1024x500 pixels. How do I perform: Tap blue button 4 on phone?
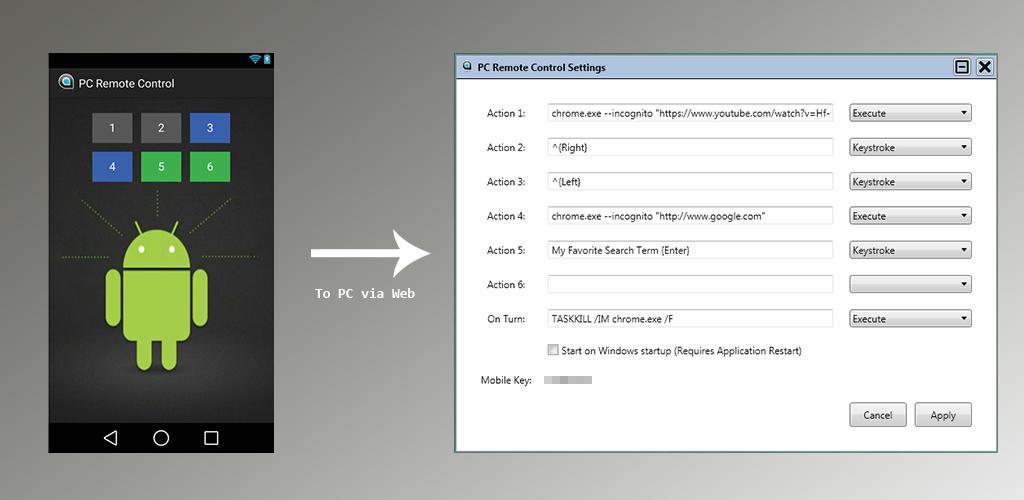coord(112,166)
